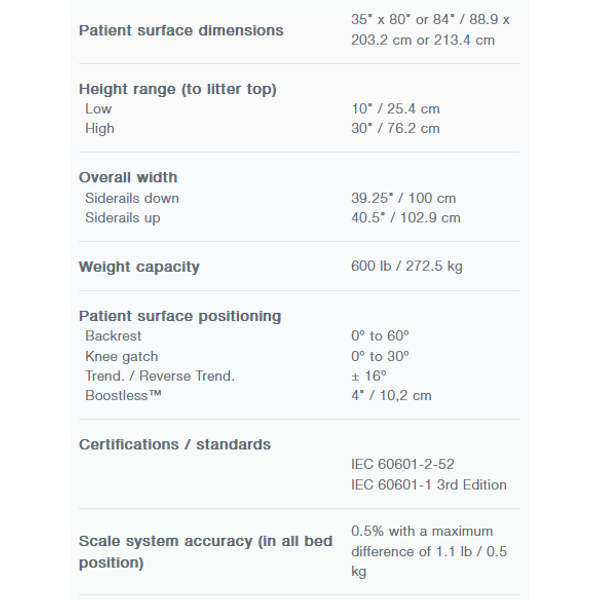Click the High height label
This screenshot has width=600, height=600.
click(x=99, y=129)
